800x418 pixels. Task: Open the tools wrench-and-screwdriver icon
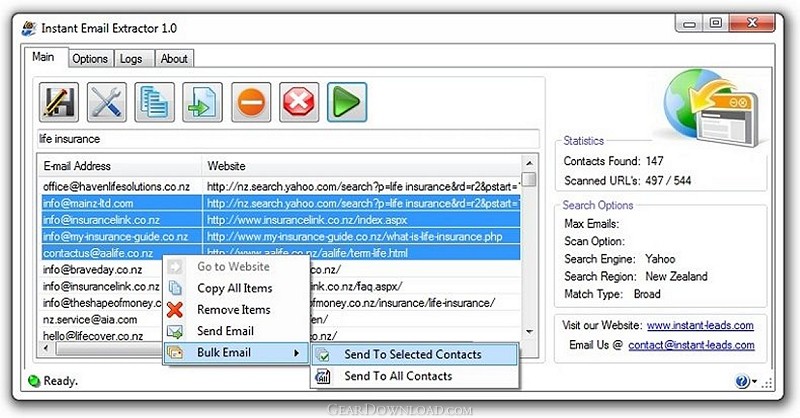coord(107,102)
